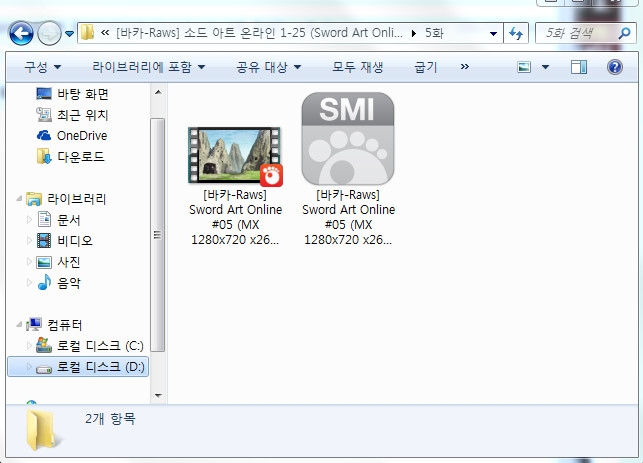Expand the 문서 library node

[x=29, y=219]
